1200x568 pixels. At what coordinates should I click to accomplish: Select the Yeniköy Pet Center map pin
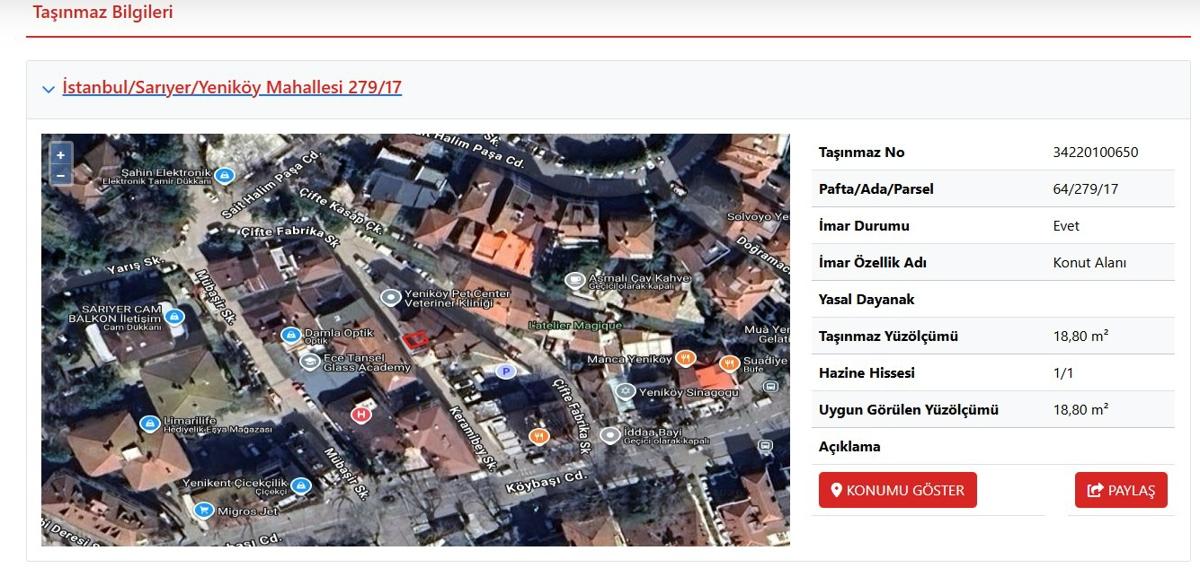[x=391, y=298]
